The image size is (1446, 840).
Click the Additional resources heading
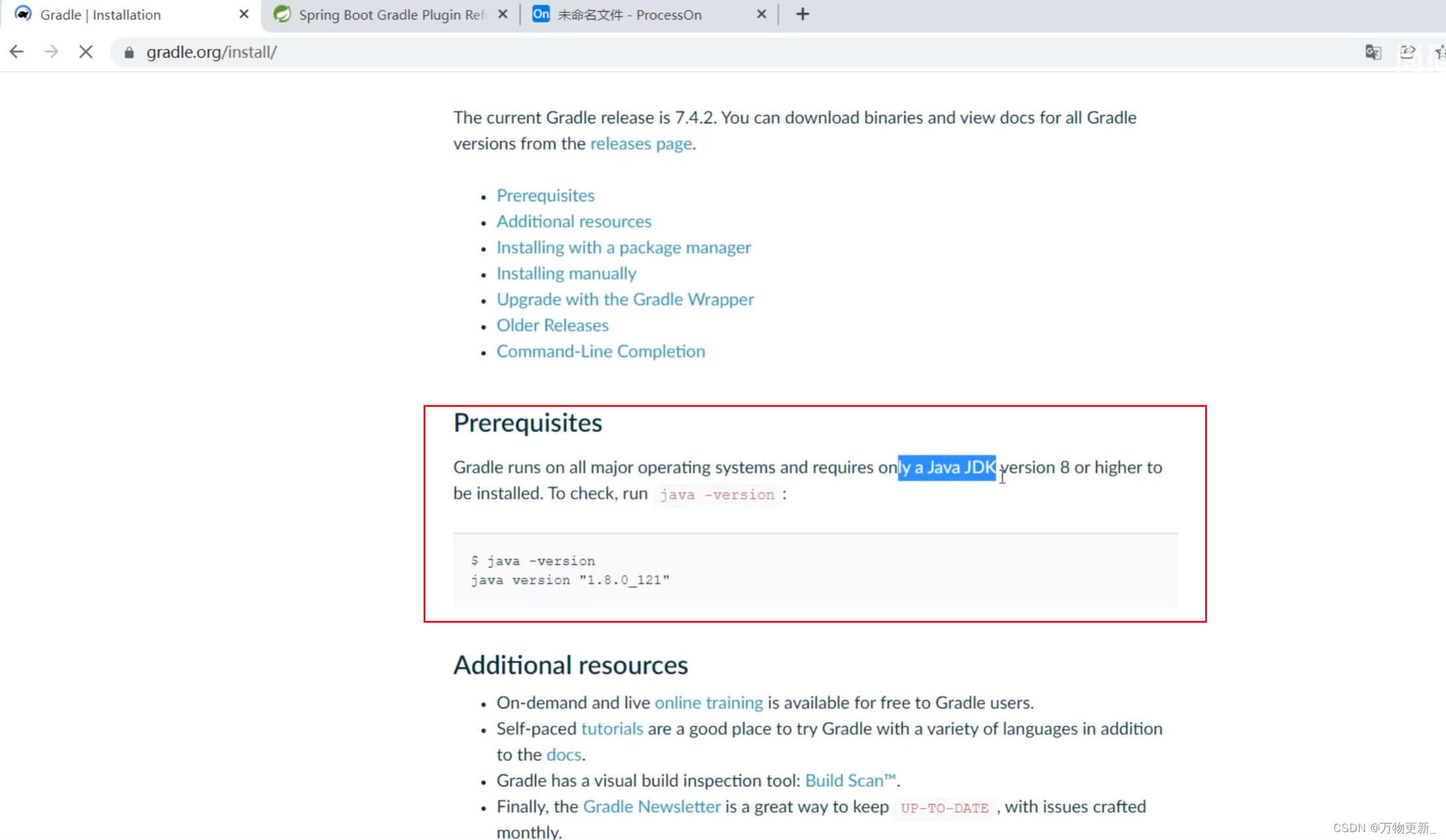(570, 665)
